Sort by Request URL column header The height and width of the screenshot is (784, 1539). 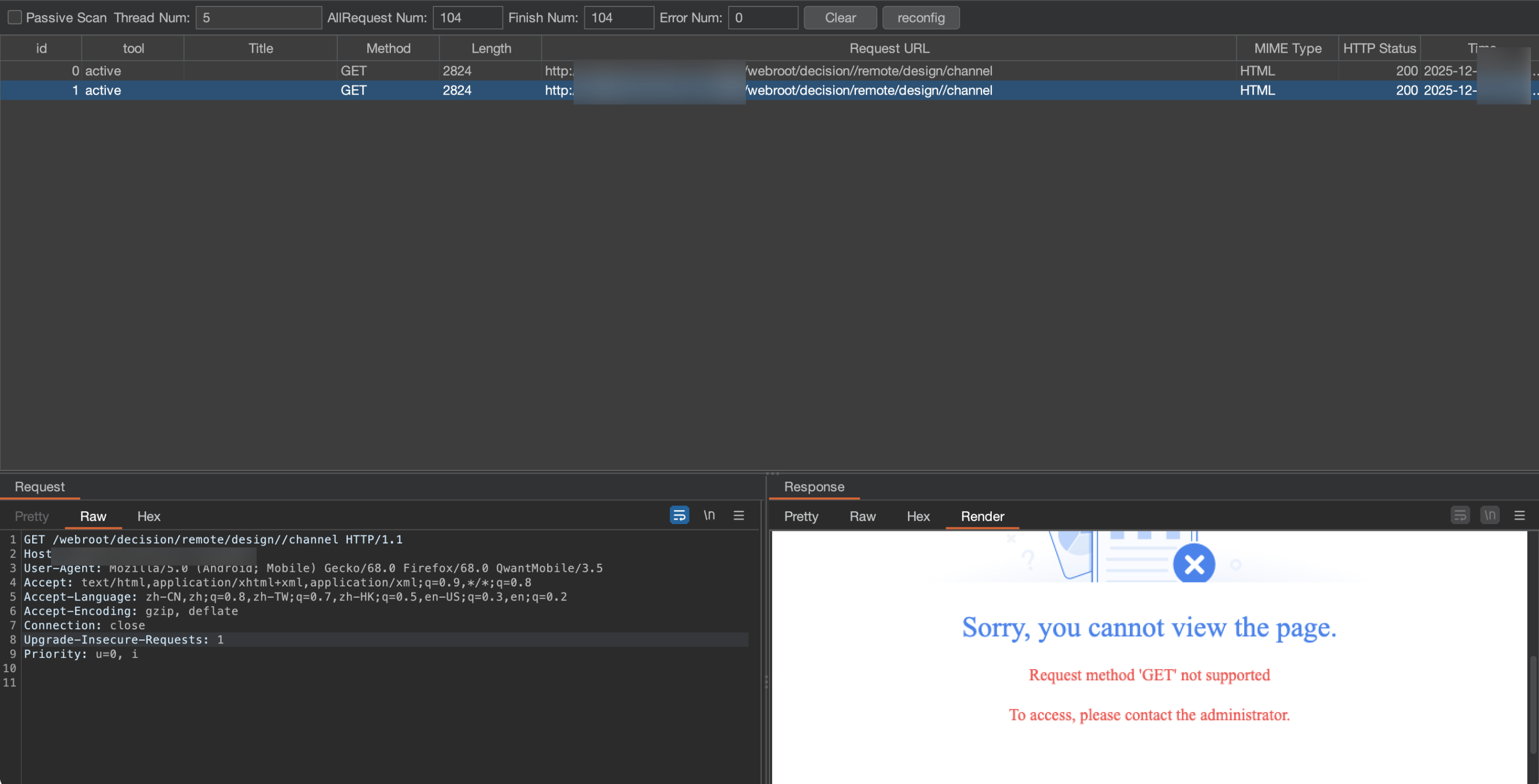coord(889,48)
